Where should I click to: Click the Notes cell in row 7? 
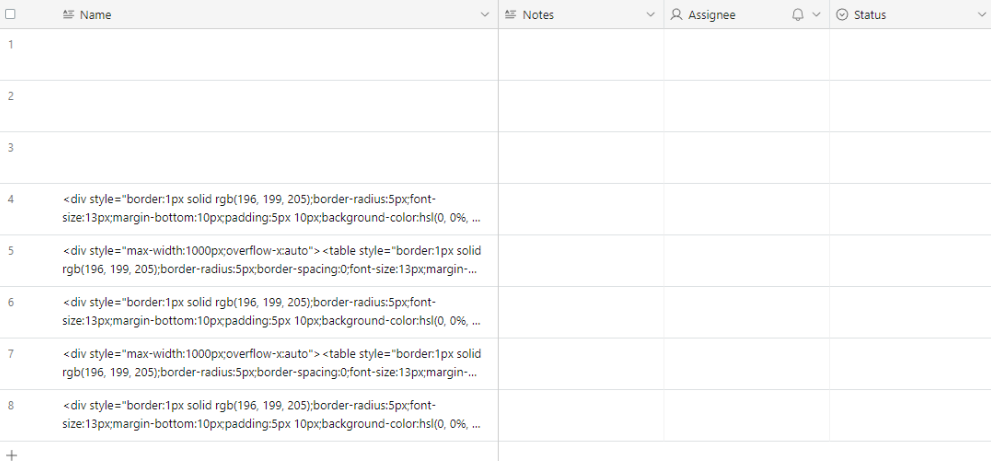(x=581, y=364)
